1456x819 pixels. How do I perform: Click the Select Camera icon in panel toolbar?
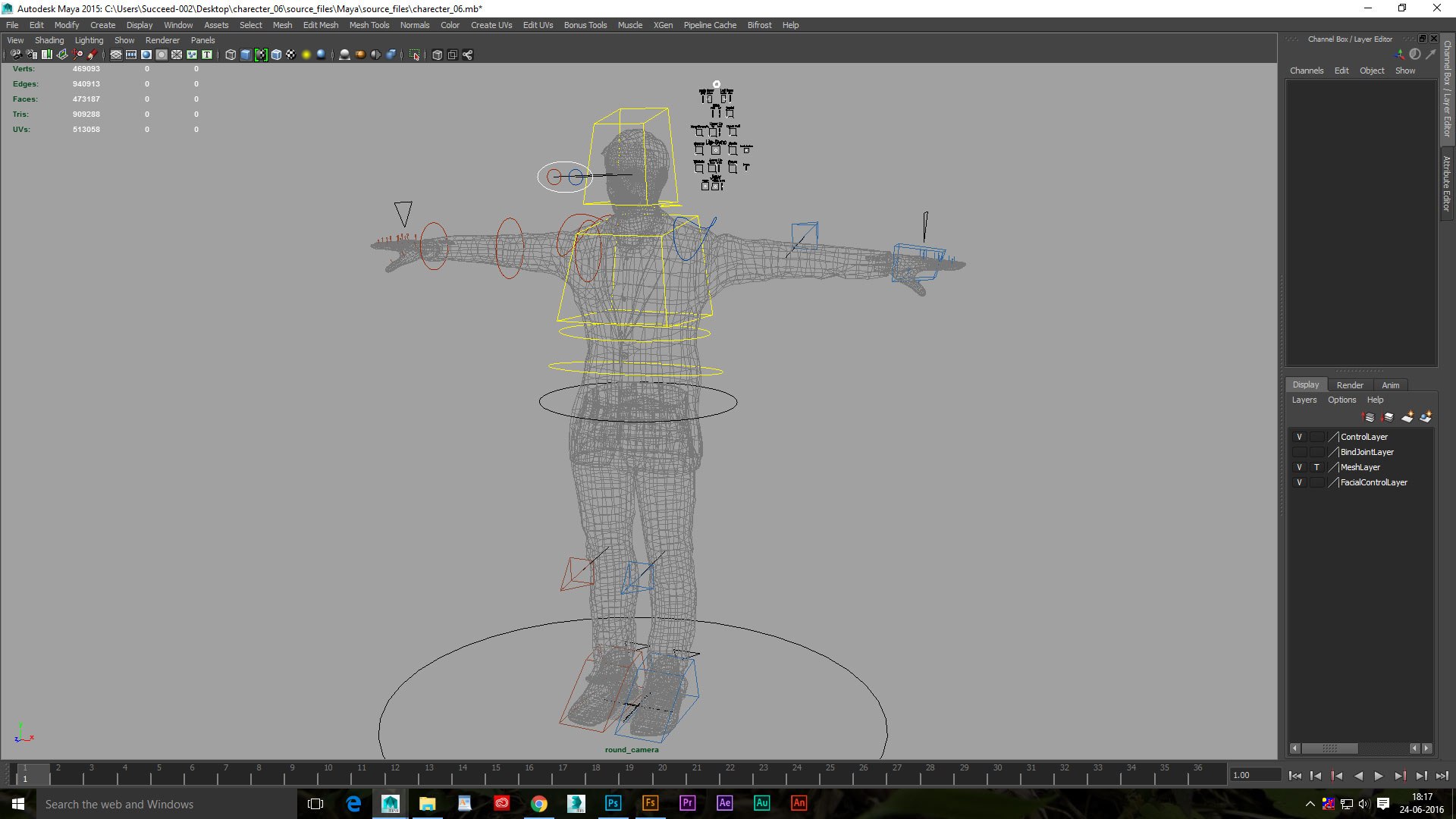click(16, 55)
